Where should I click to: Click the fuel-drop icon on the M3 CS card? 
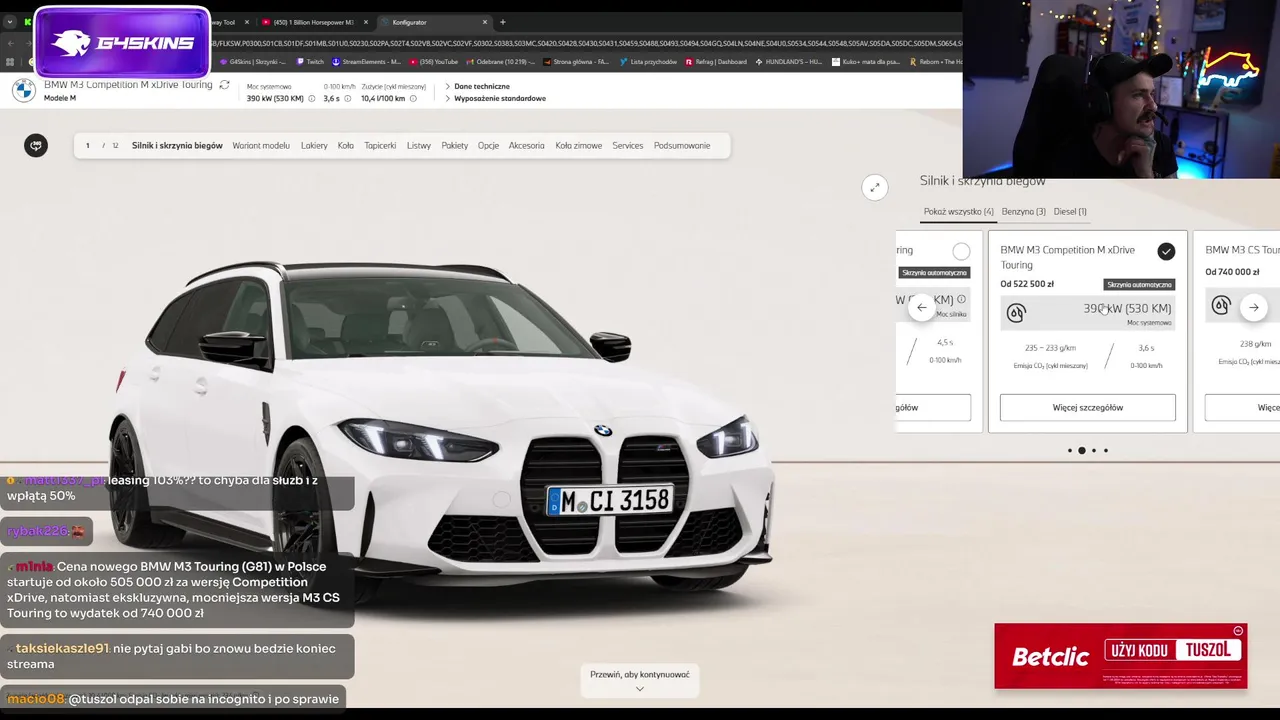(1221, 306)
